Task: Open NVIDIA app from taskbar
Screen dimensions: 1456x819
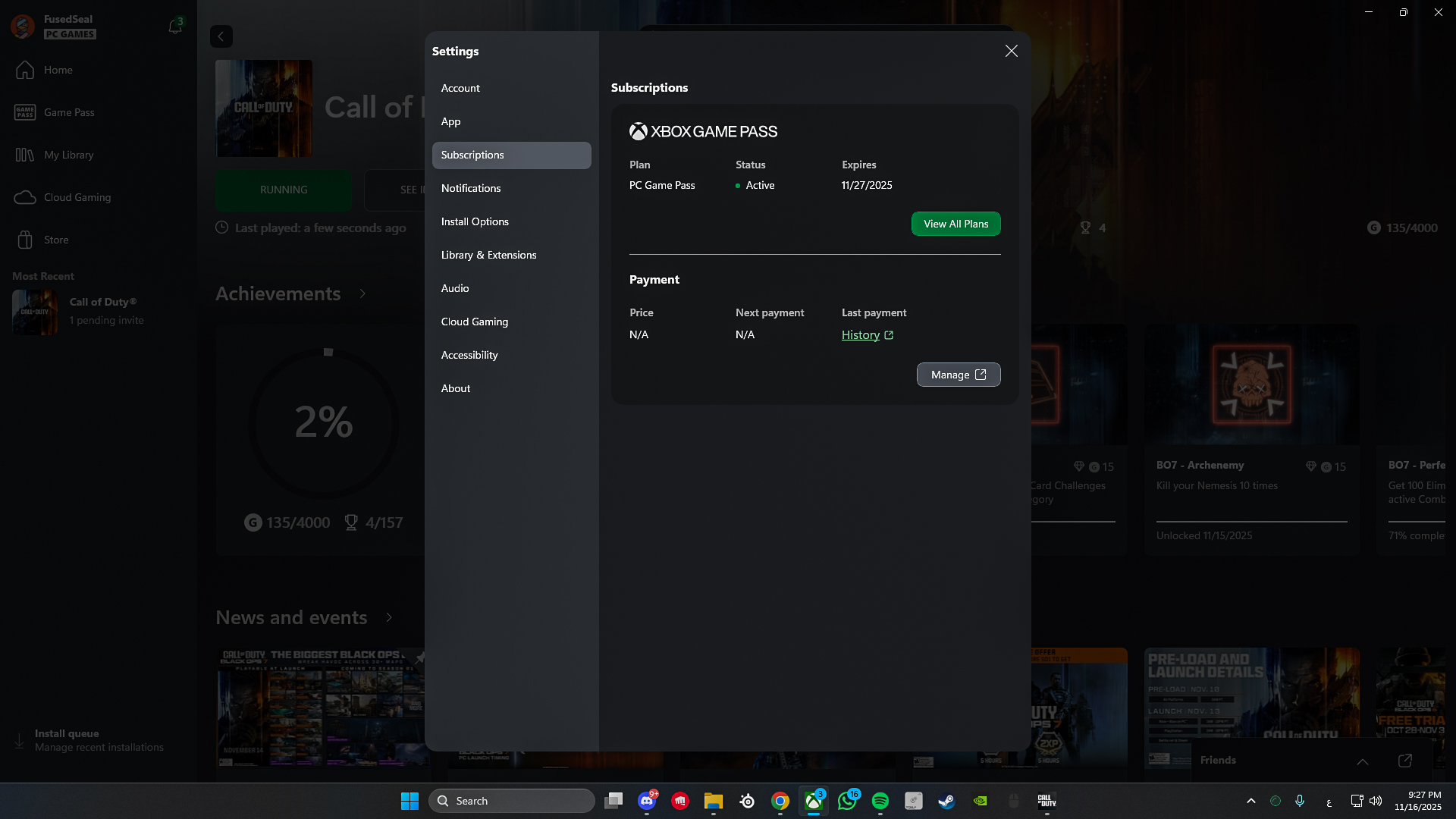Action: point(981,801)
